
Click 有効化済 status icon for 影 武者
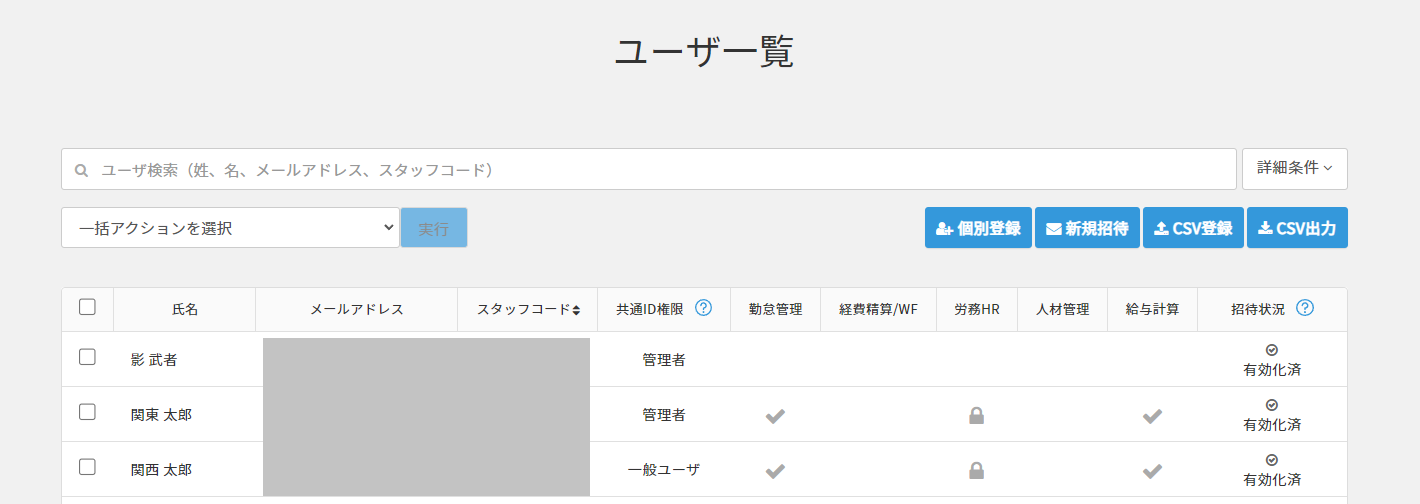tap(1271, 350)
